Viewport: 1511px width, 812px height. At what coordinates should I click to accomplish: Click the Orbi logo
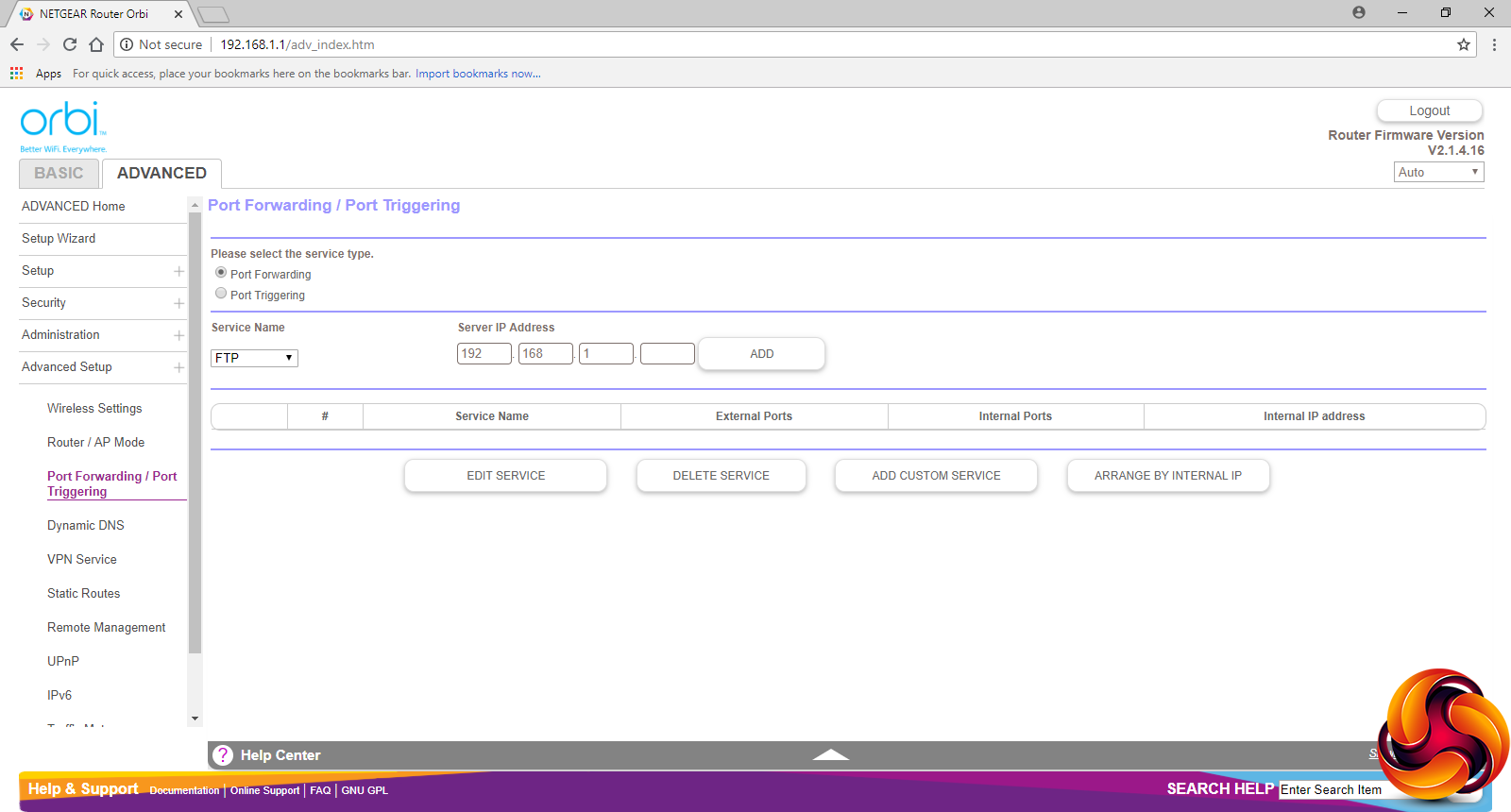click(x=62, y=125)
